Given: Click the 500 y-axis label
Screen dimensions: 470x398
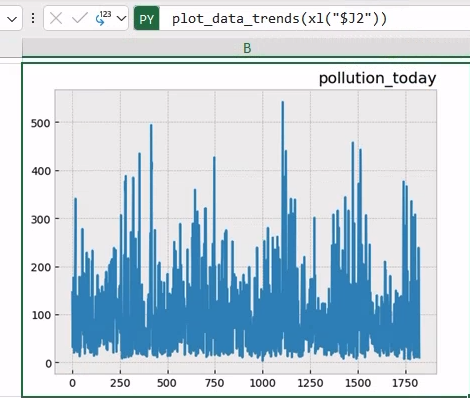Looking at the screenshot, I should (41, 123).
